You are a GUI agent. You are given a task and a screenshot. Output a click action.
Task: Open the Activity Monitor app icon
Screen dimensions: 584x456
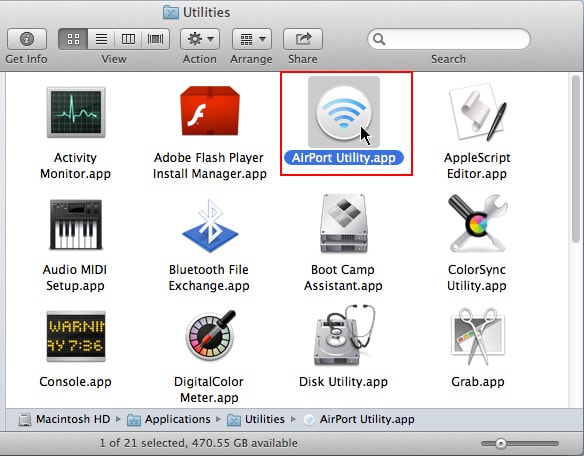[x=76, y=113]
